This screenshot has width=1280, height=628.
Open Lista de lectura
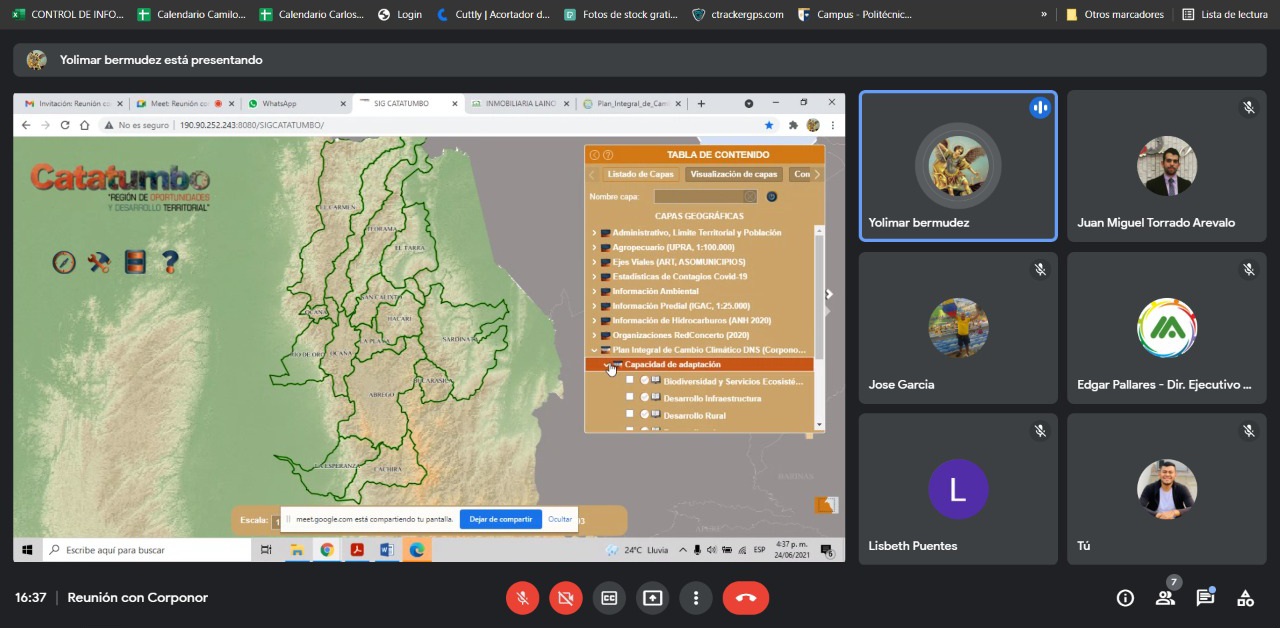click(x=1225, y=14)
